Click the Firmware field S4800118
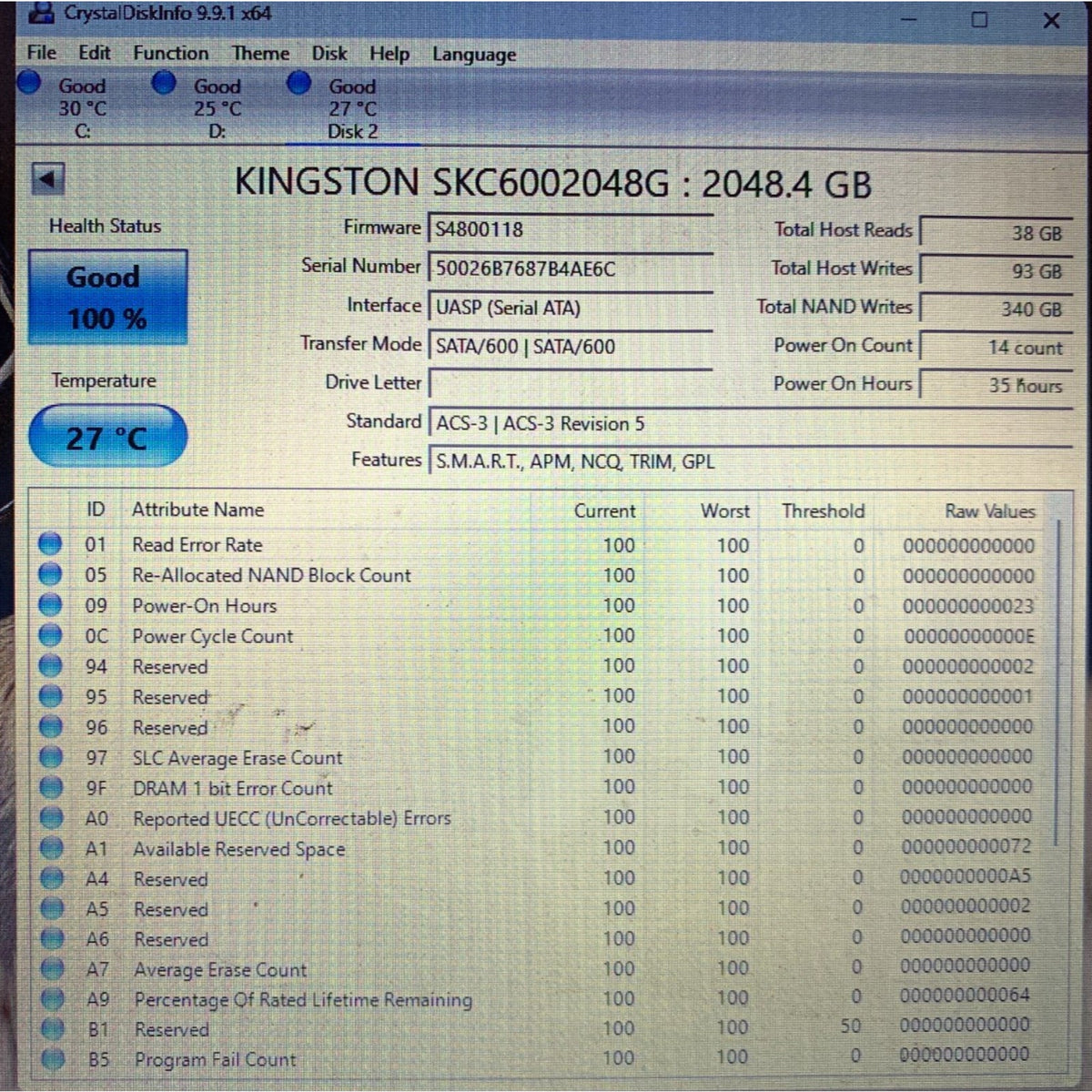 (x=570, y=229)
